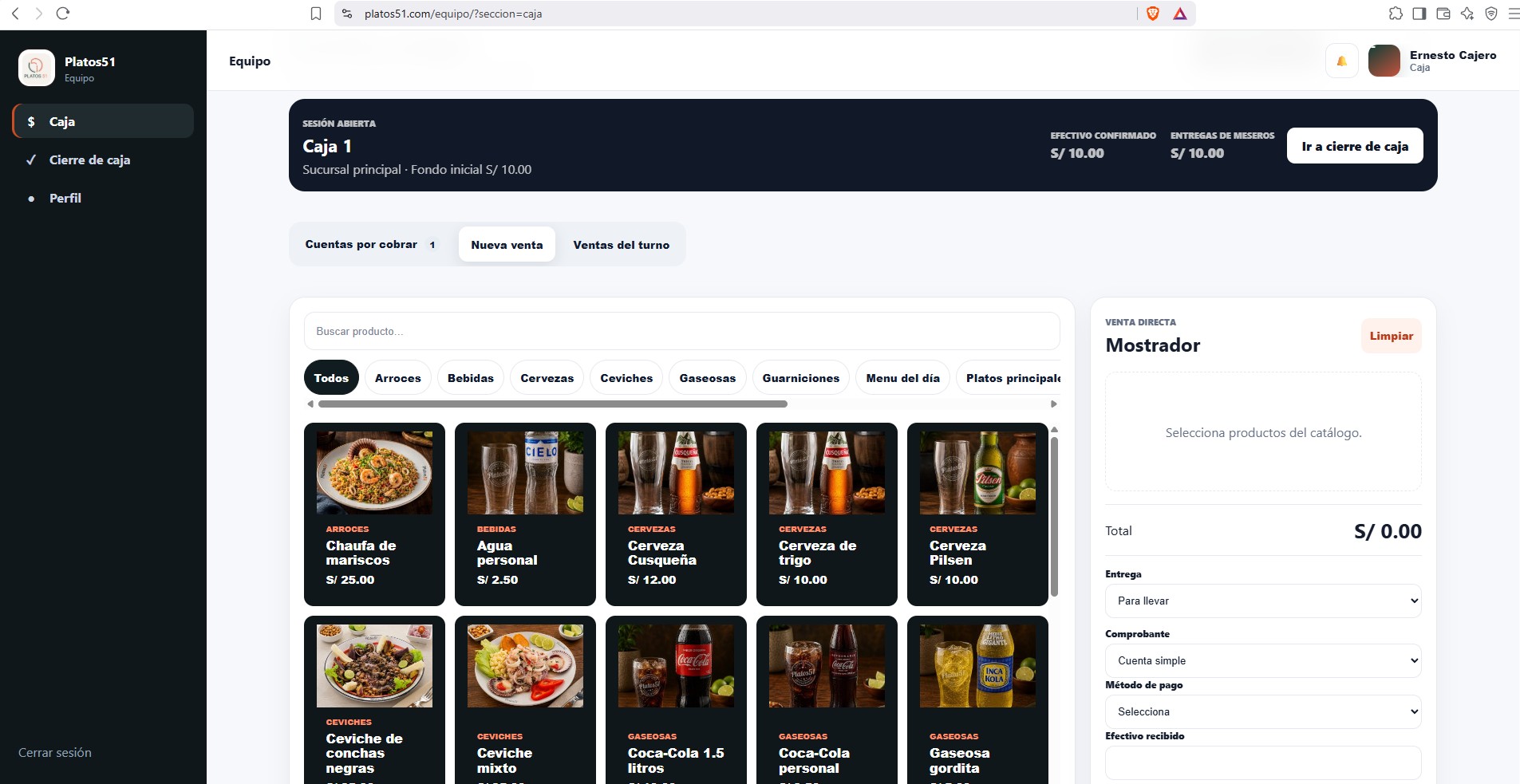Add Agua personal to the sale
This screenshot has width=1520, height=784.
pos(525,514)
